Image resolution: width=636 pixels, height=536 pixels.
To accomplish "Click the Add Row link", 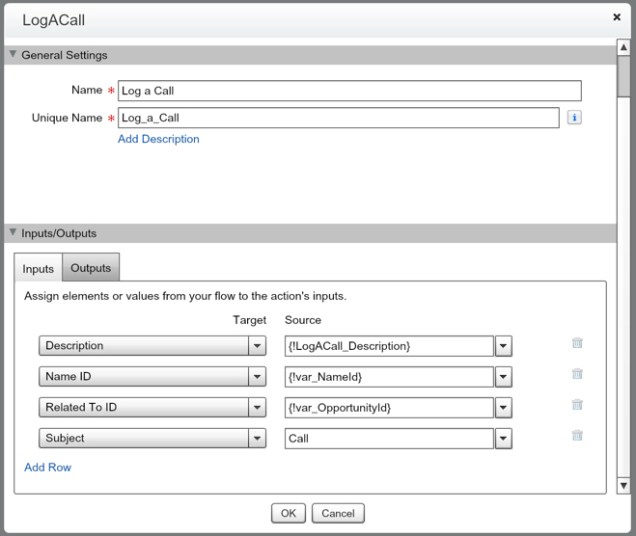I will click(47, 467).
